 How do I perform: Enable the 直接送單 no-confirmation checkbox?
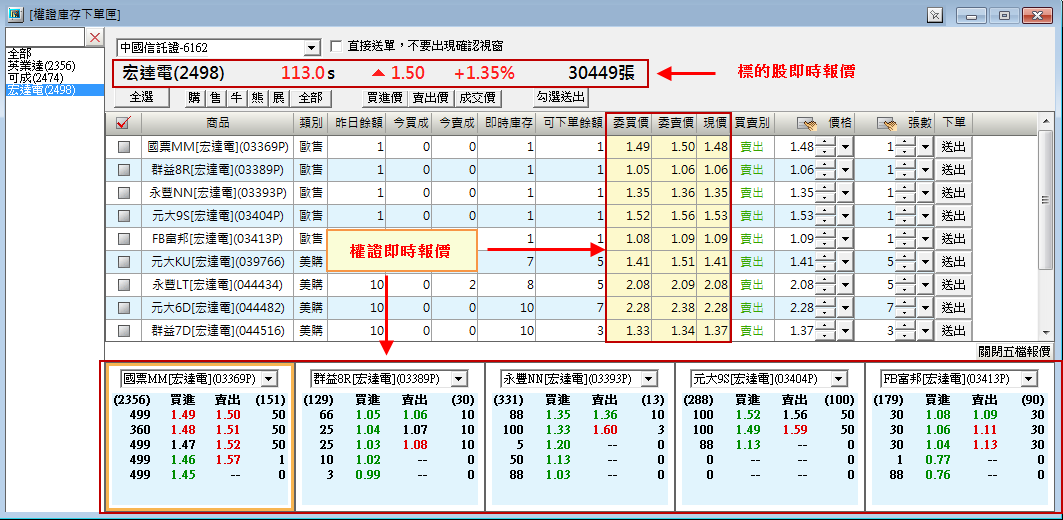[x=337, y=47]
